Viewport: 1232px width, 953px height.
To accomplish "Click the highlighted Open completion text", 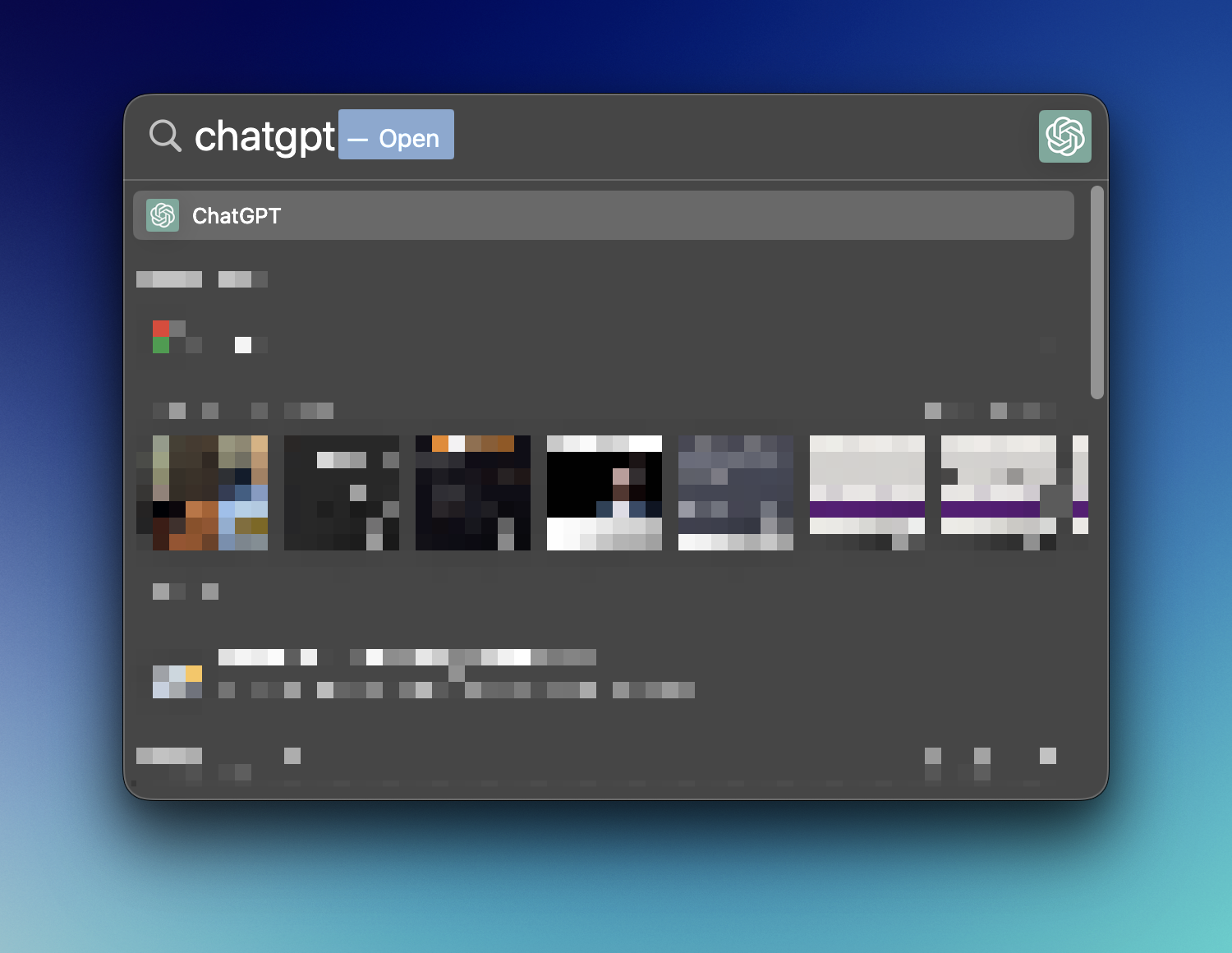I will point(397,135).
